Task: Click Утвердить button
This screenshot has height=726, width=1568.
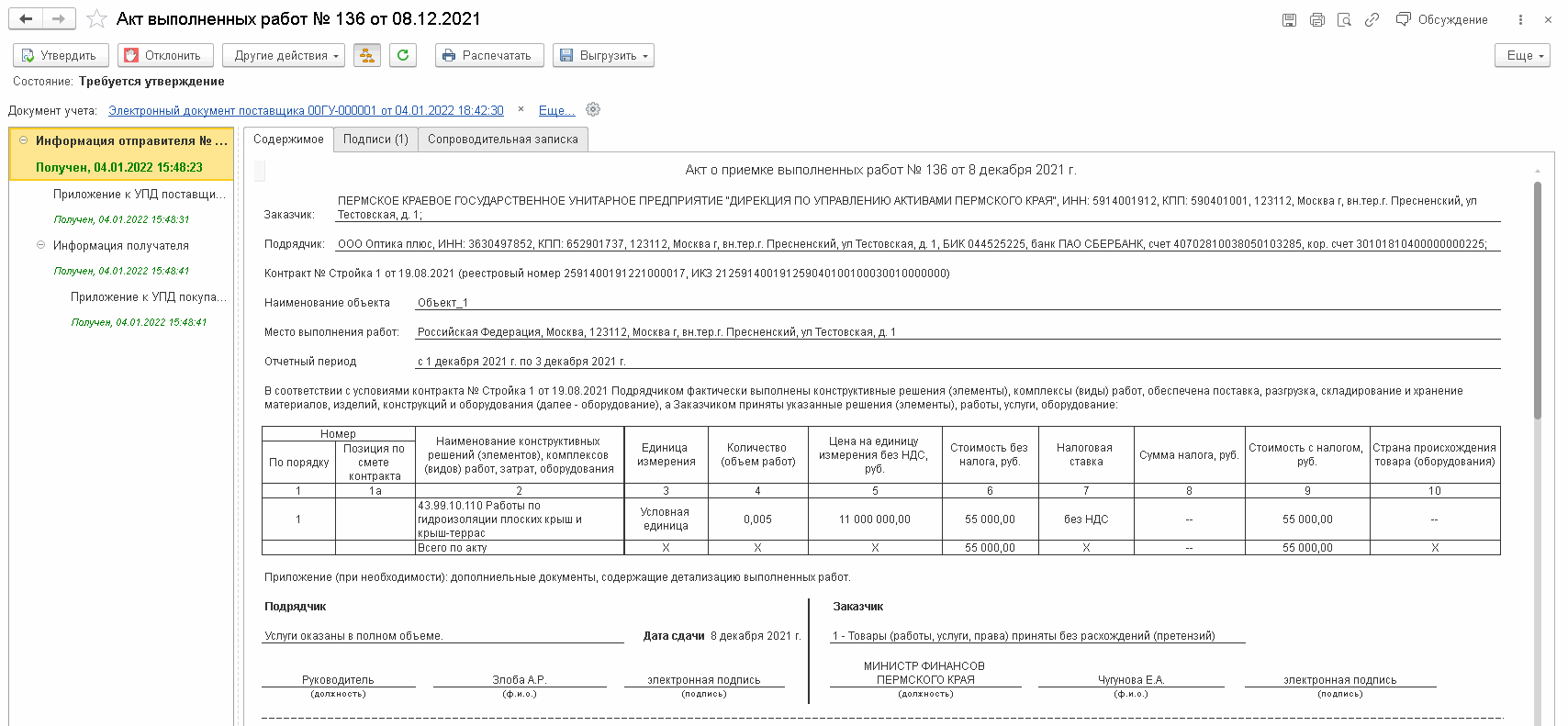Action: [61, 55]
